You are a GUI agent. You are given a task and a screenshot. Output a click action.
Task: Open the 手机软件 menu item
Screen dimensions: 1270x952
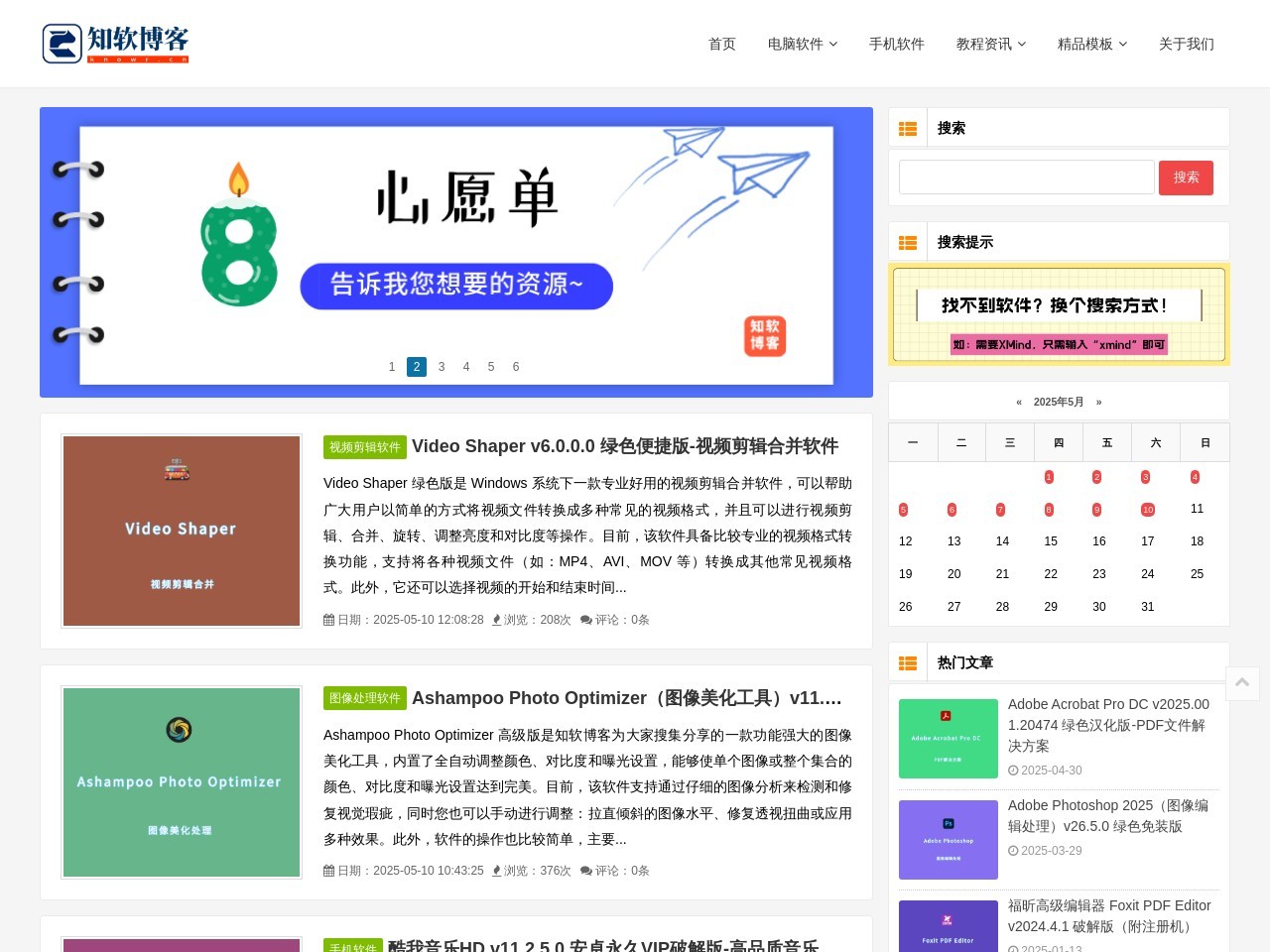coord(897,44)
